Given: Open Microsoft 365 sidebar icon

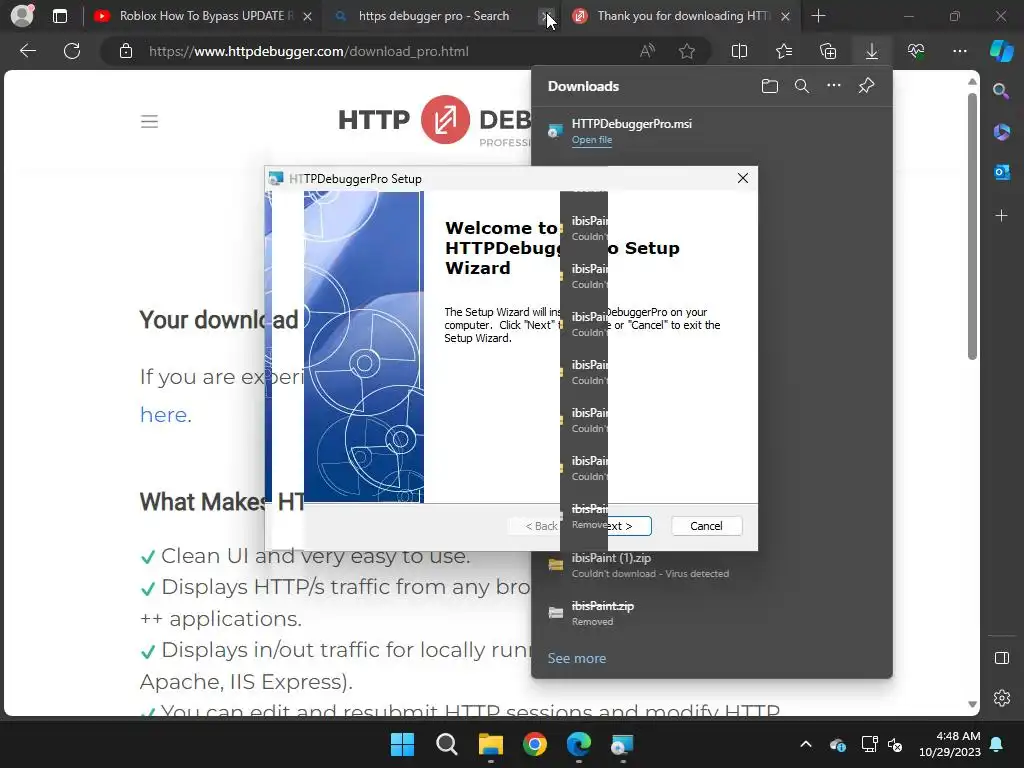Looking at the screenshot, I should [x=1001, y=131].
